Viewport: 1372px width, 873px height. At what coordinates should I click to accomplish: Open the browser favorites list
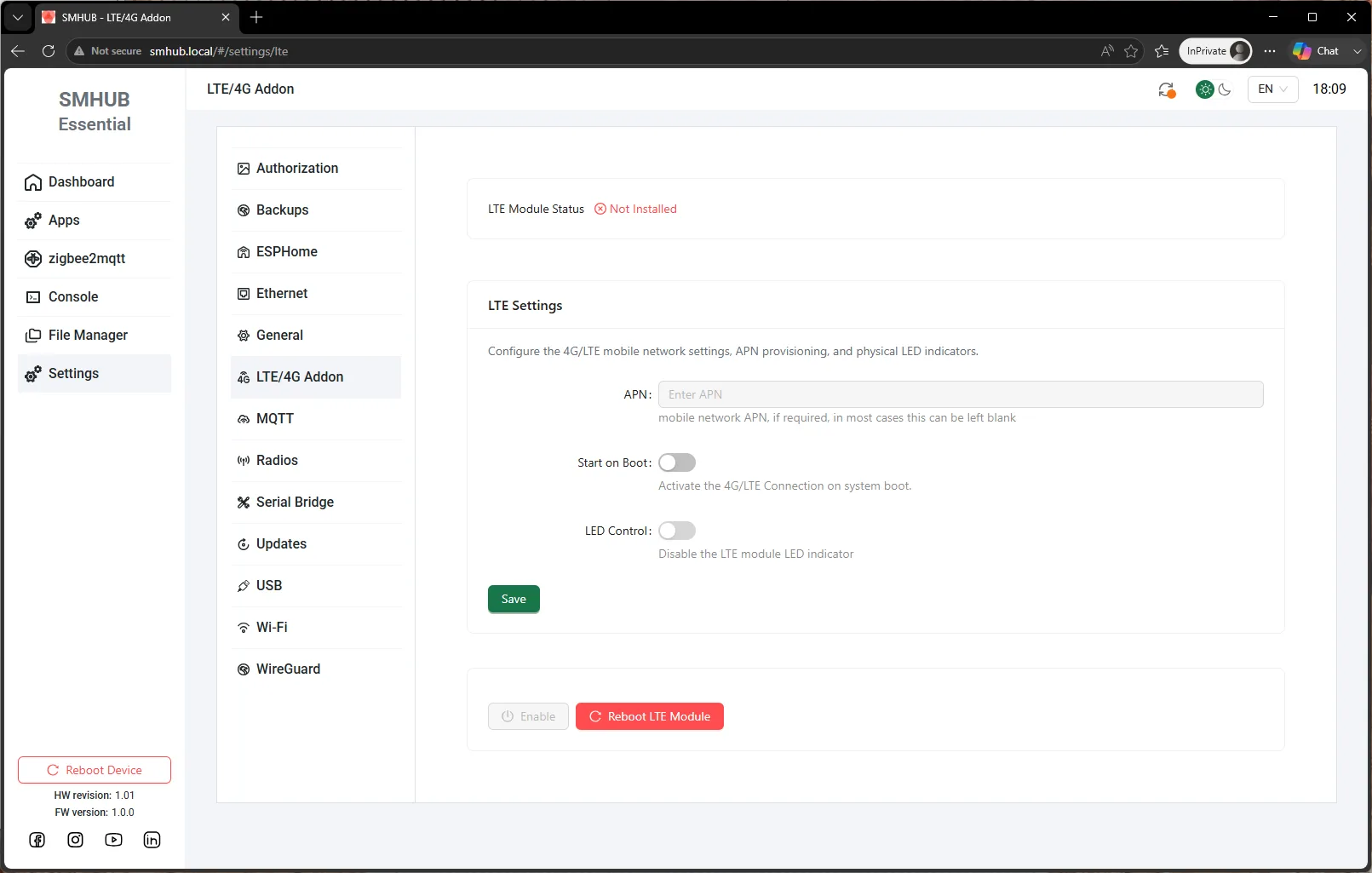(x=1162, y=51)
